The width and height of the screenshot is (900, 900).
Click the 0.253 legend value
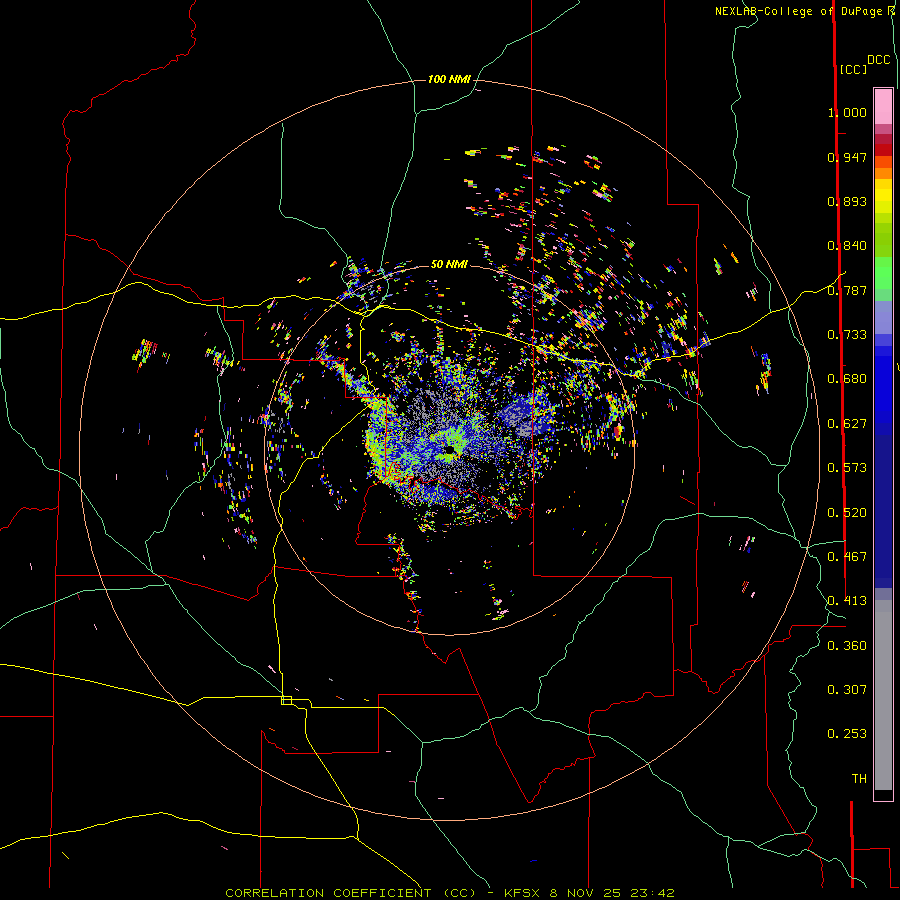point(847,734)
